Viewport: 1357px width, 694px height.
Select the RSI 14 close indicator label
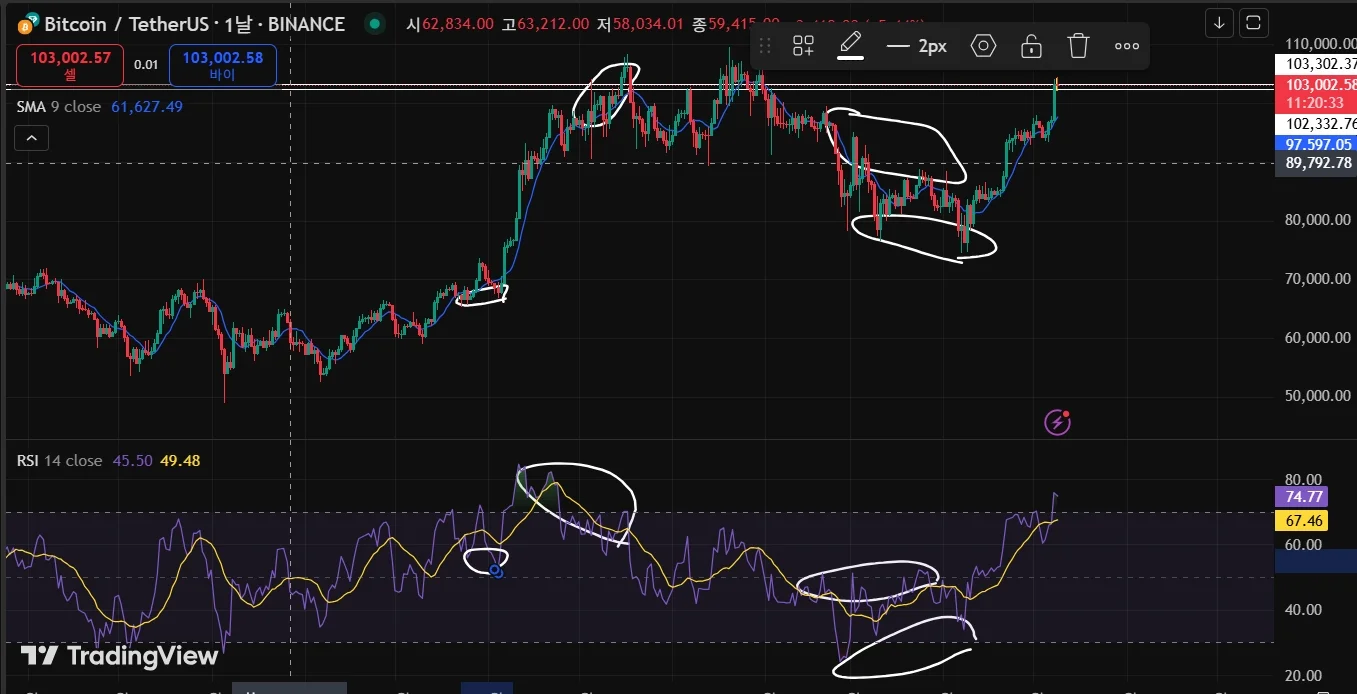(x=59, y=461)
